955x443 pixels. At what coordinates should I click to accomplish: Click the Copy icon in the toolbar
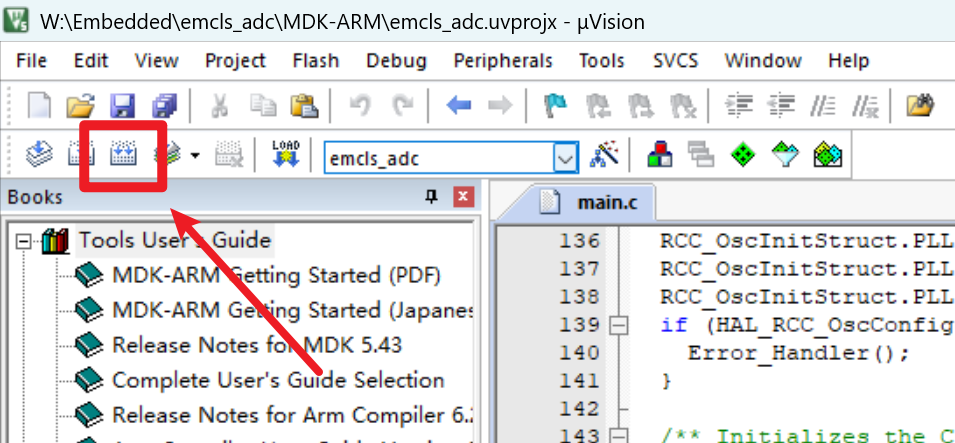(263, 105)
